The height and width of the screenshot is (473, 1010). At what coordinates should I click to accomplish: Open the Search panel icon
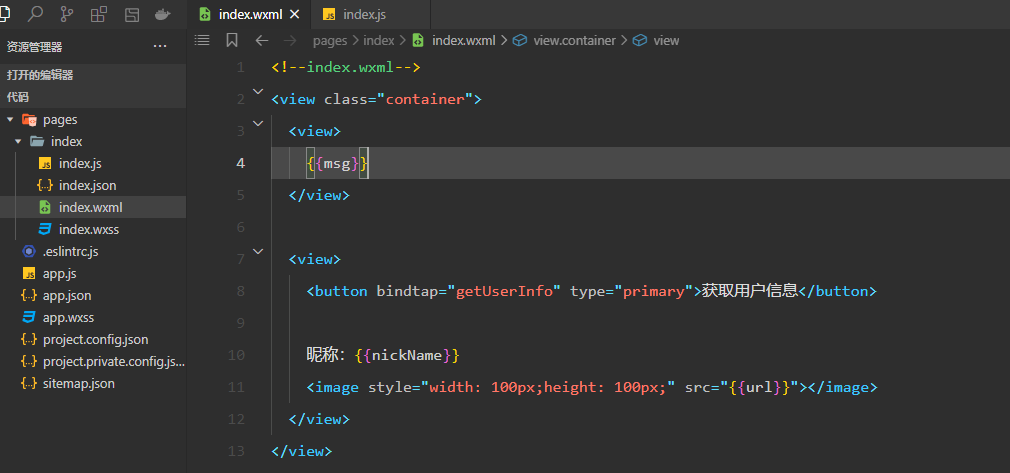tap(36, 14)
